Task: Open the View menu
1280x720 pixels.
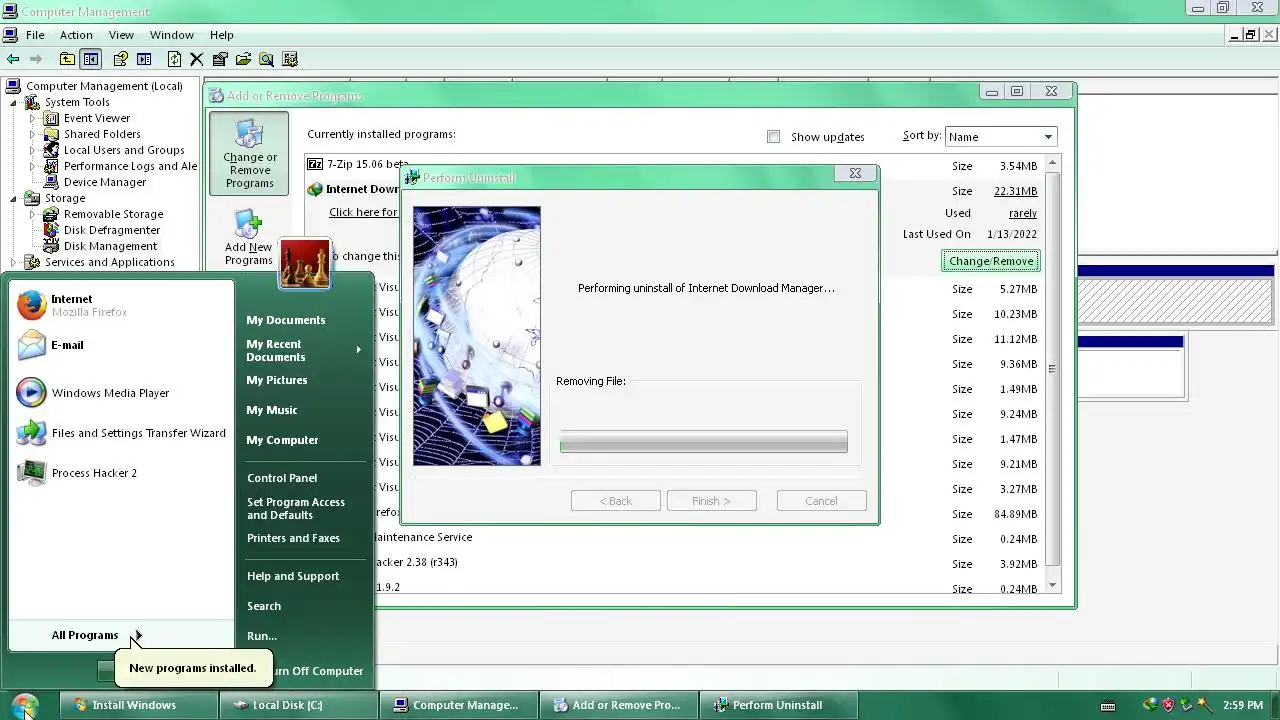Action: 121,35
